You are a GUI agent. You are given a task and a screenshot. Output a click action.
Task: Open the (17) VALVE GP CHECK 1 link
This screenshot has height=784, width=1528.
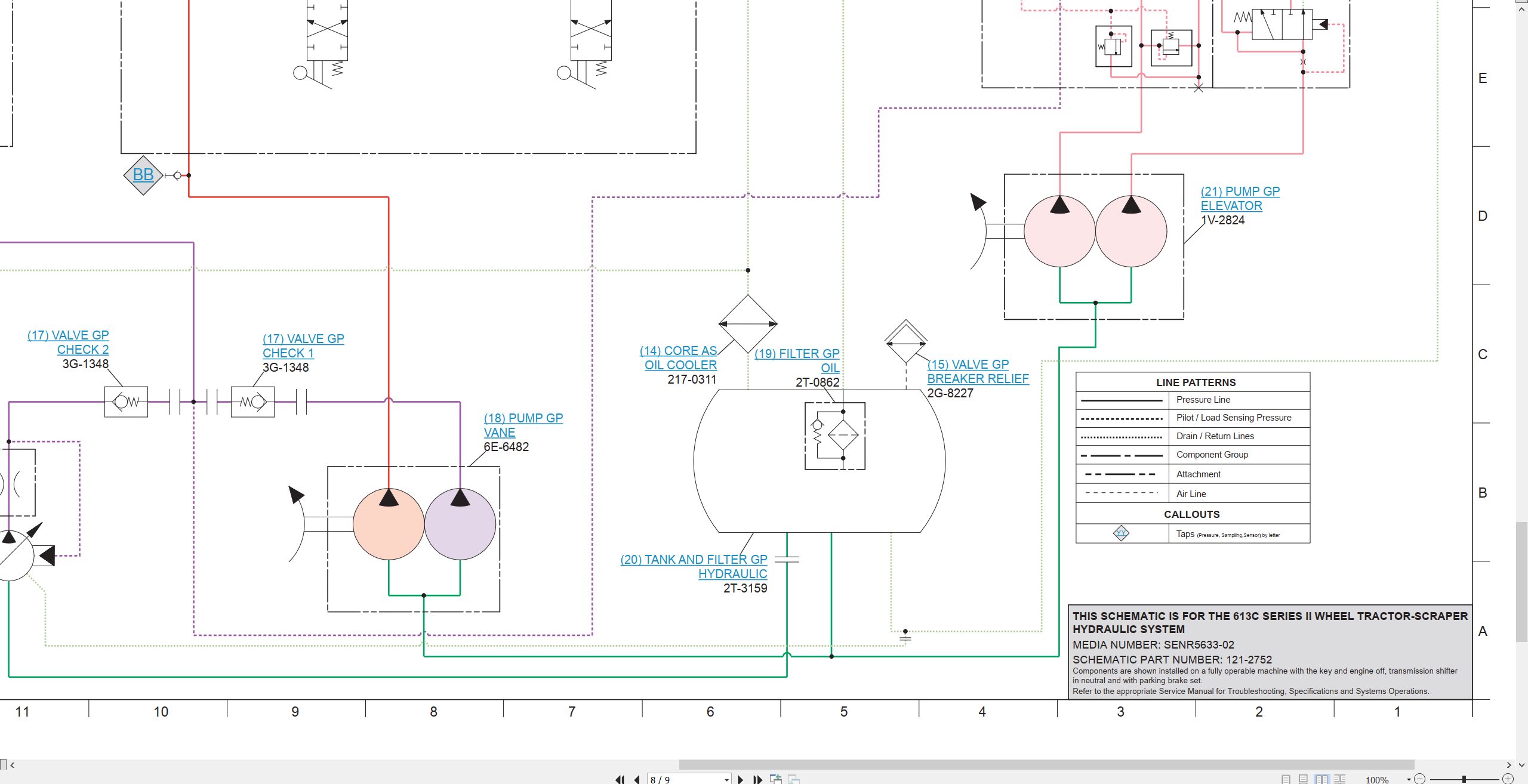(x=303, y=346)
